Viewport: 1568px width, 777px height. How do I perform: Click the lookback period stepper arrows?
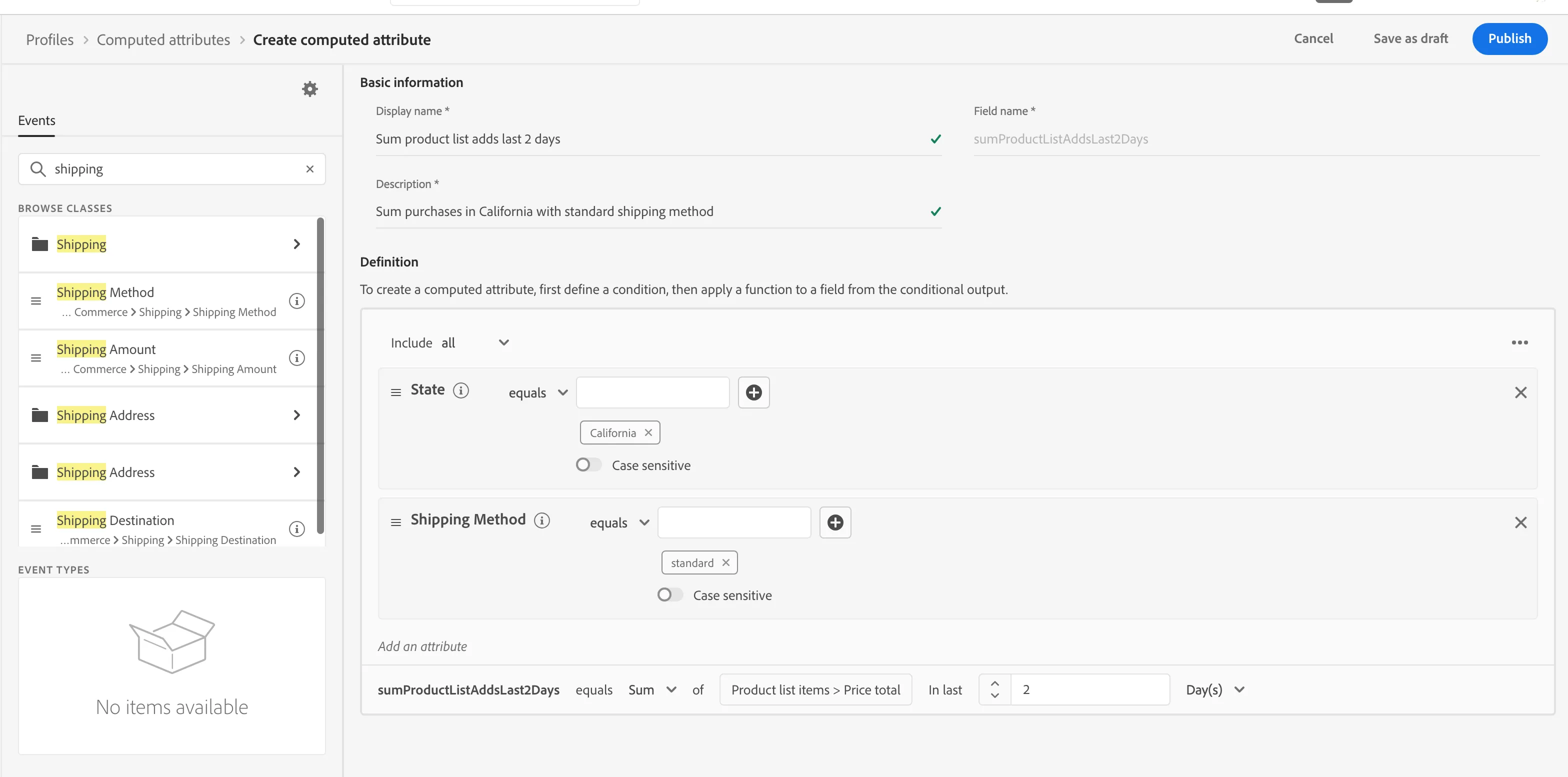994,689
